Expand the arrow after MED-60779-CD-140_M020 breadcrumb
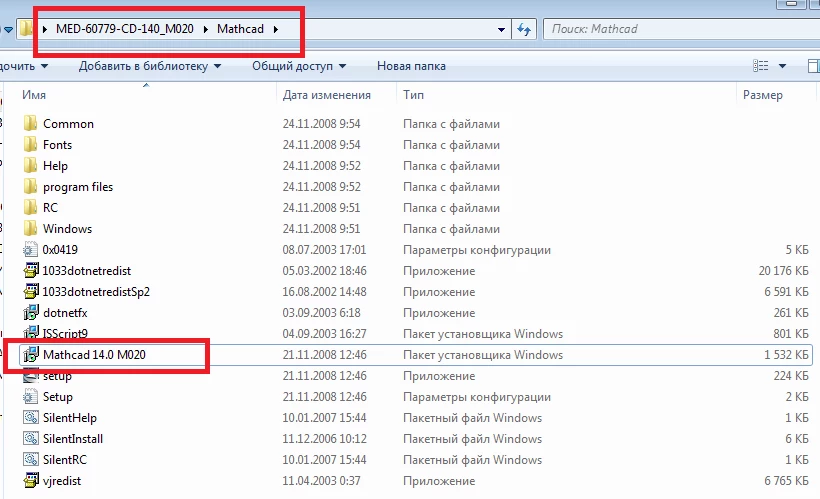Viewport: 820px width, 499px height. click(205, 29)
